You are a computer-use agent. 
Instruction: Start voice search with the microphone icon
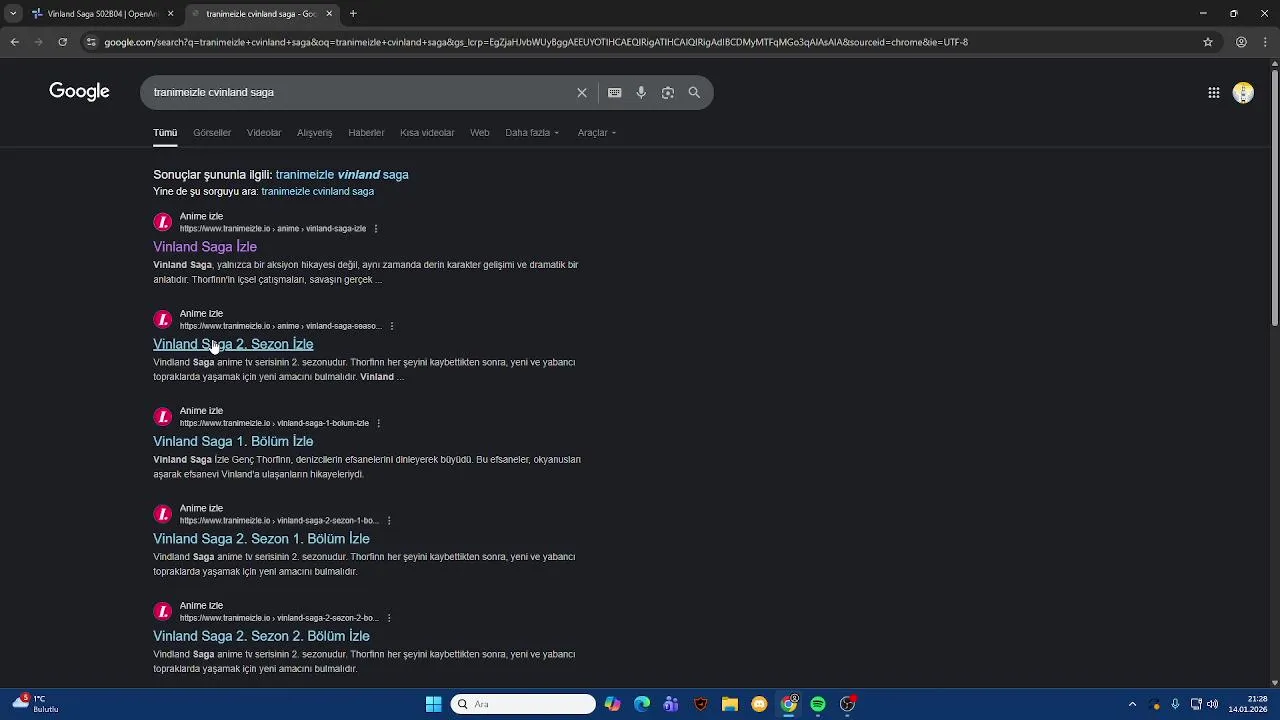click(x=641, y=92)
